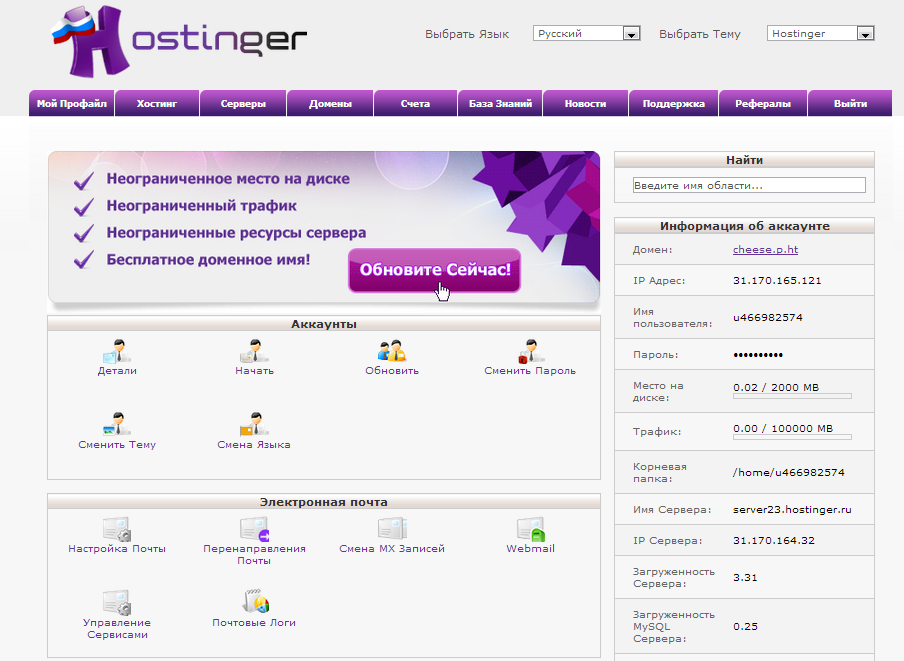Click the IP address 31.170.165.121
904x661 pixels.
pyautogui.click(x=777, y=281)
